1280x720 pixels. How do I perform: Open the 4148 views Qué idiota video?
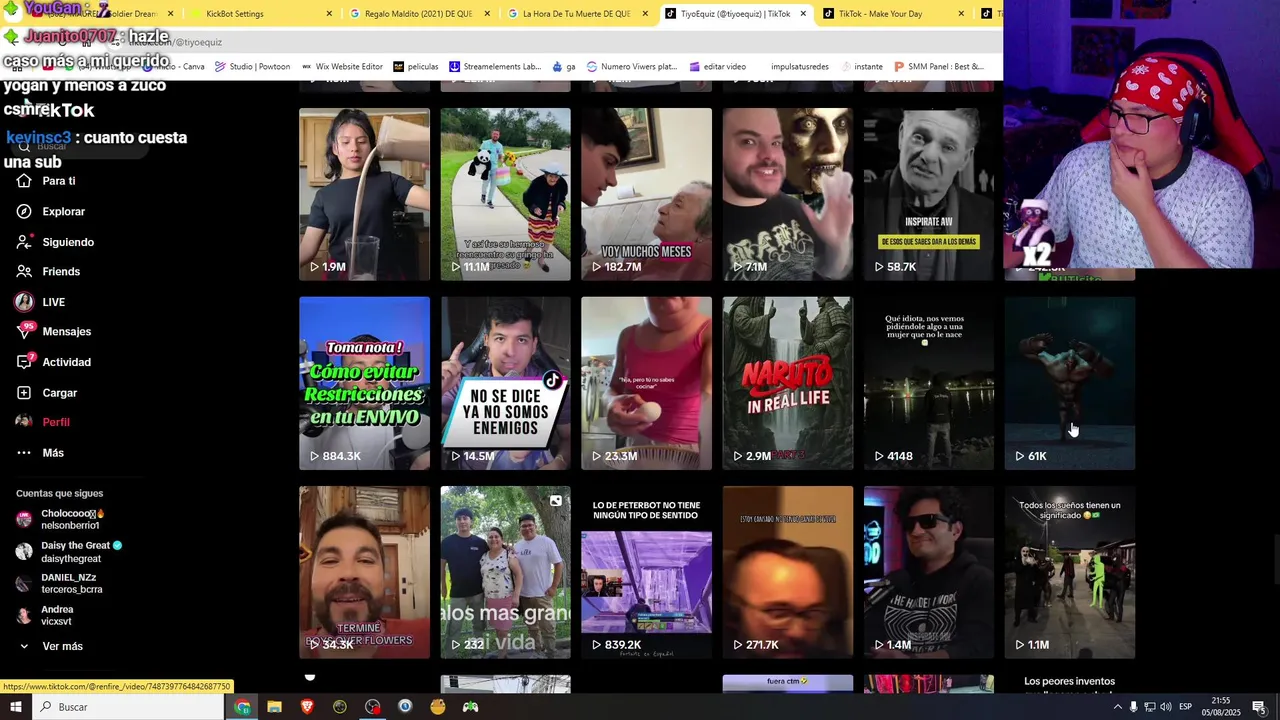tap(929, 383)
